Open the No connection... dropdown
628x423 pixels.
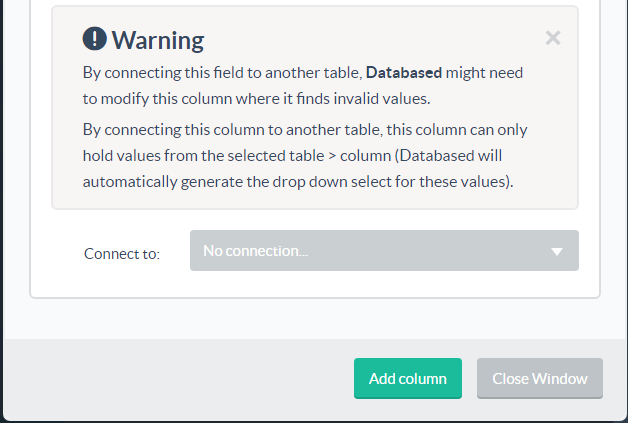pyautogui.click(x=384, y=250)
